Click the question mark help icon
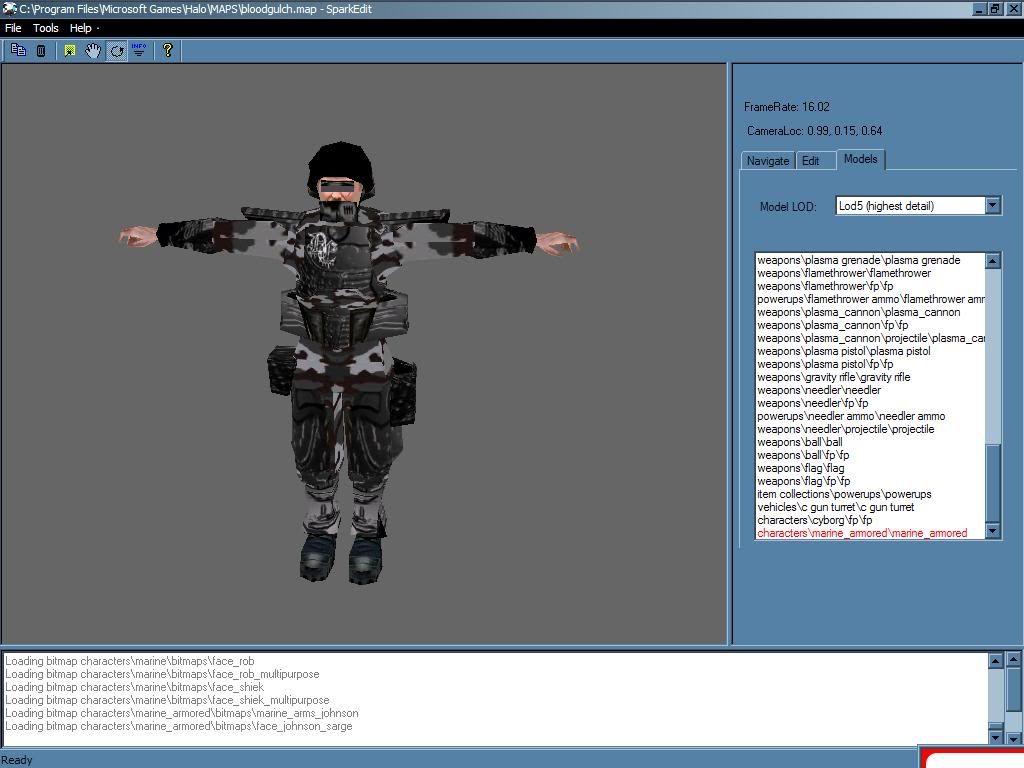The height and width of the screenshot is (768, 1024). (168, 50)
